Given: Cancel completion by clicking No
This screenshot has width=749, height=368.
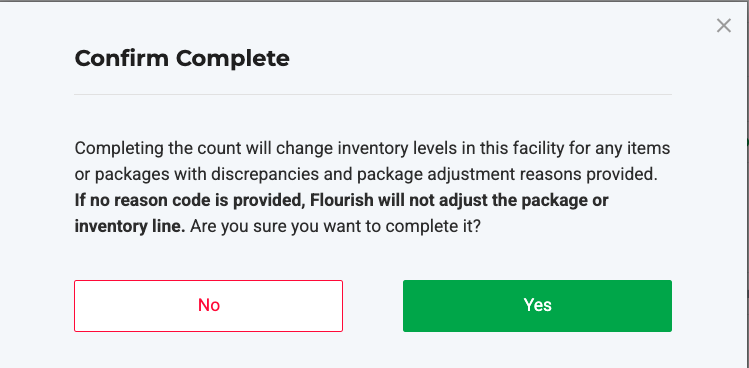Looking at the screenshot, I should [x=208, y=306].
